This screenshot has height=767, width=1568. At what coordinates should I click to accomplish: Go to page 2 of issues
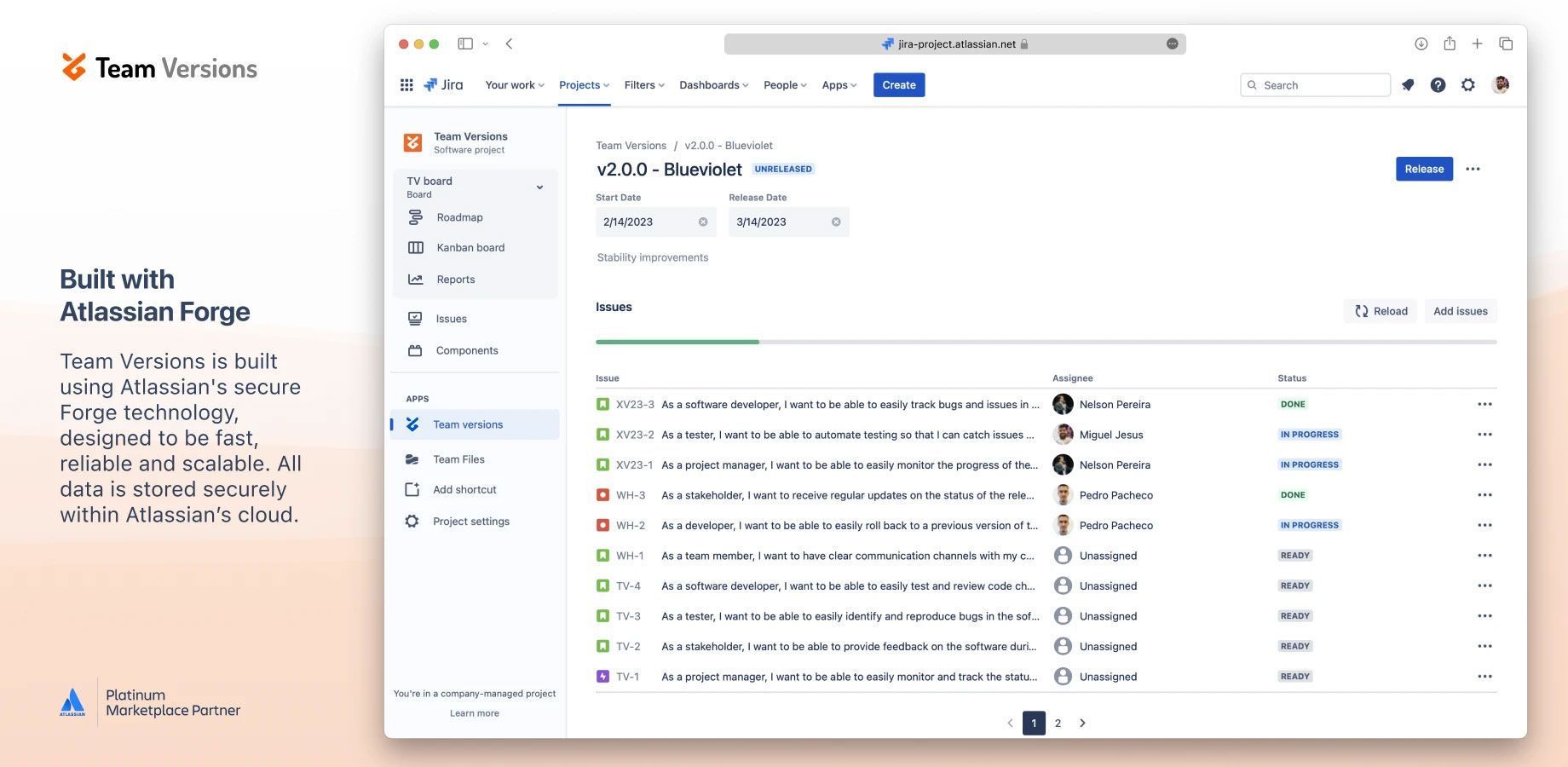pos(1058,724)
